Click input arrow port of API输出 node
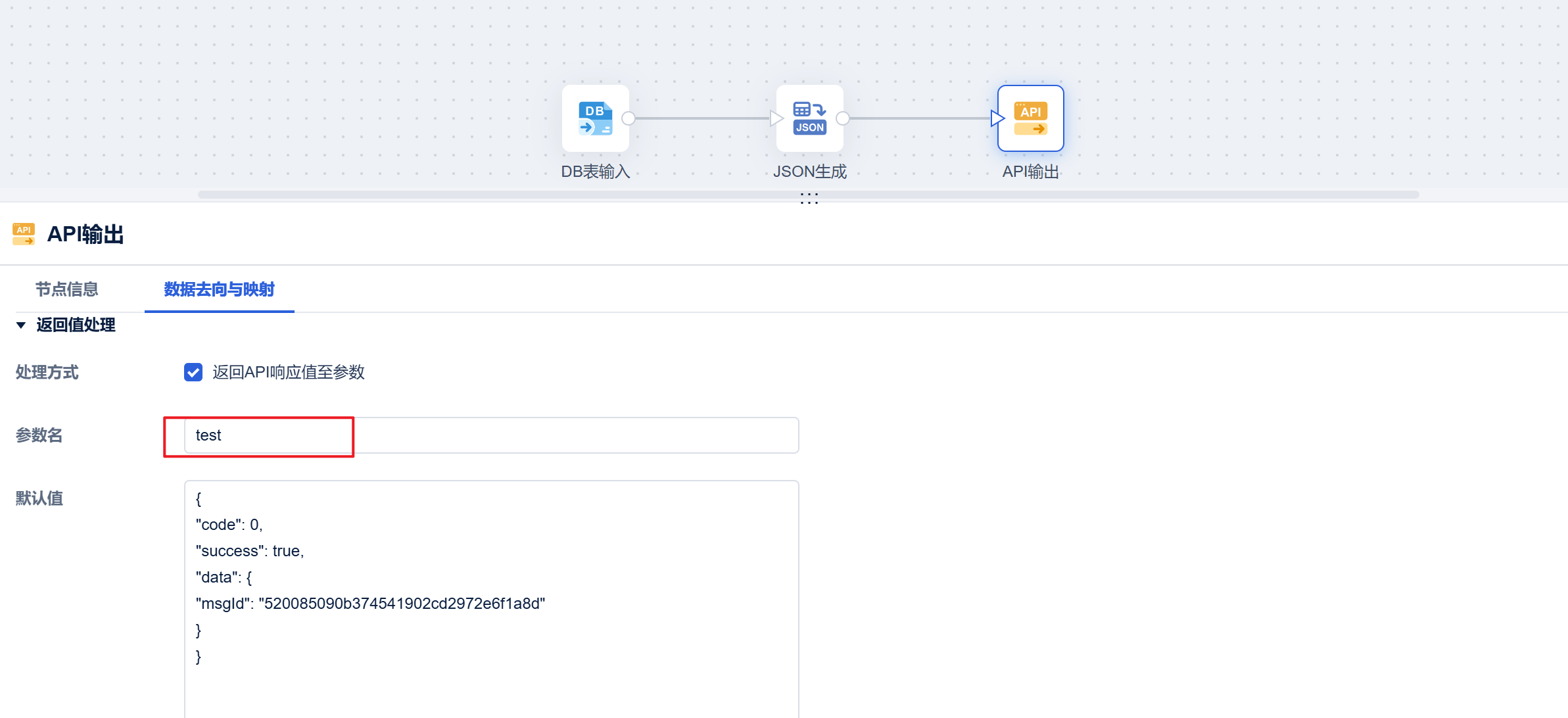1568x718 pixels. coord(997,118)
